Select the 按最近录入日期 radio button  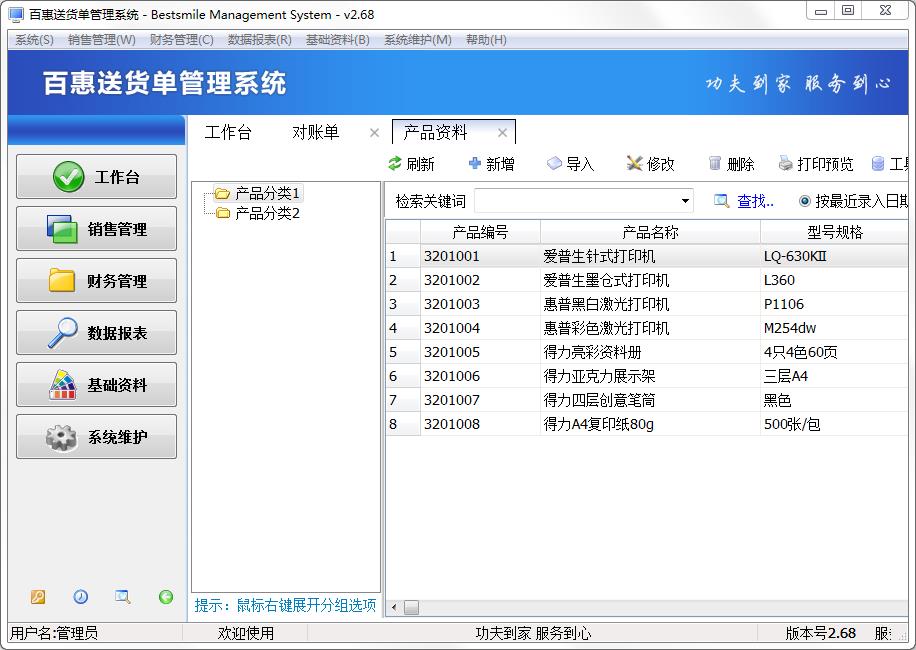(x=805, y=201)
